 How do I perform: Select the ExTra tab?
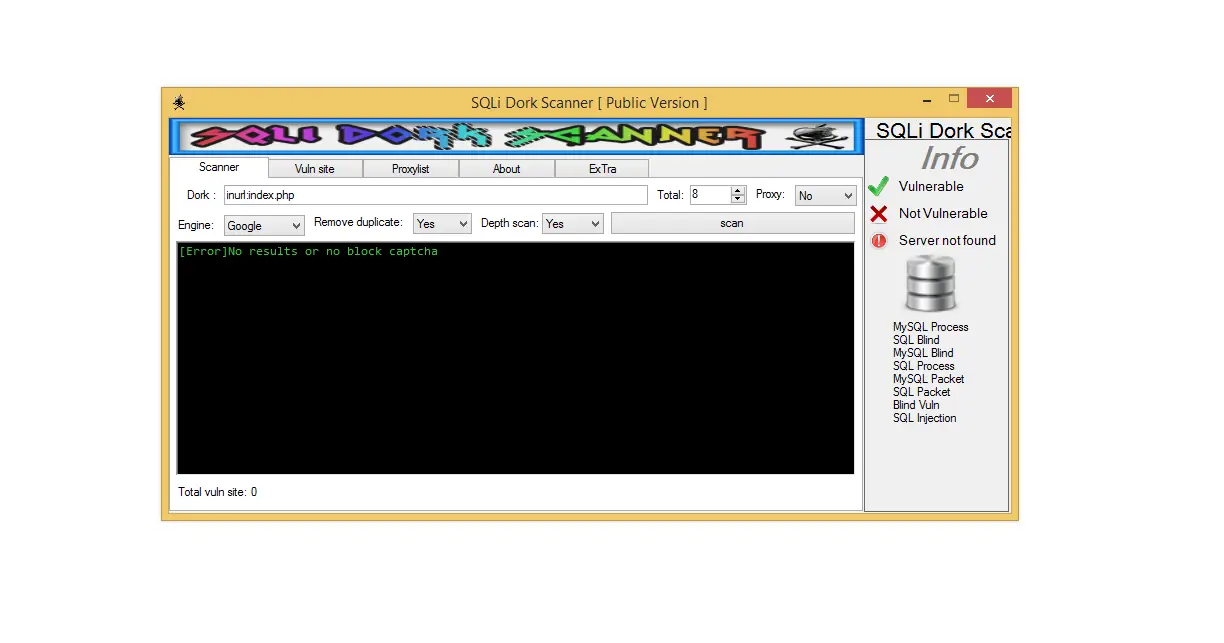602,168
